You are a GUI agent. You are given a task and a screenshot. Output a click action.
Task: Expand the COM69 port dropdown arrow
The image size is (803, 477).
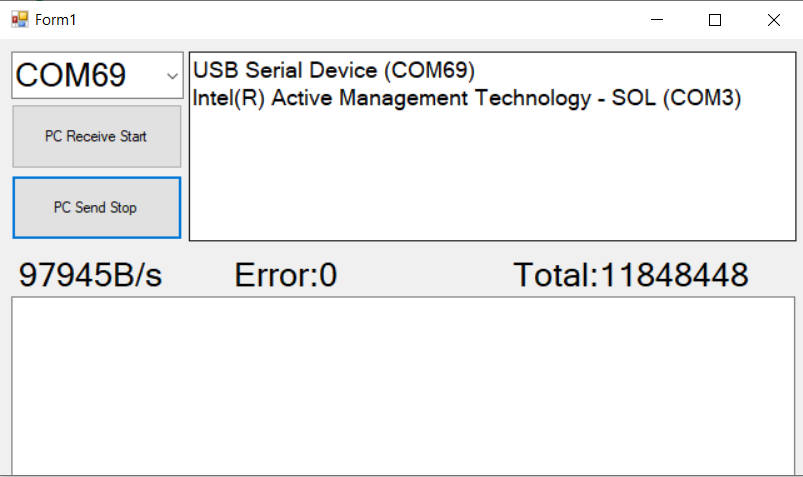tap(172, 76)
